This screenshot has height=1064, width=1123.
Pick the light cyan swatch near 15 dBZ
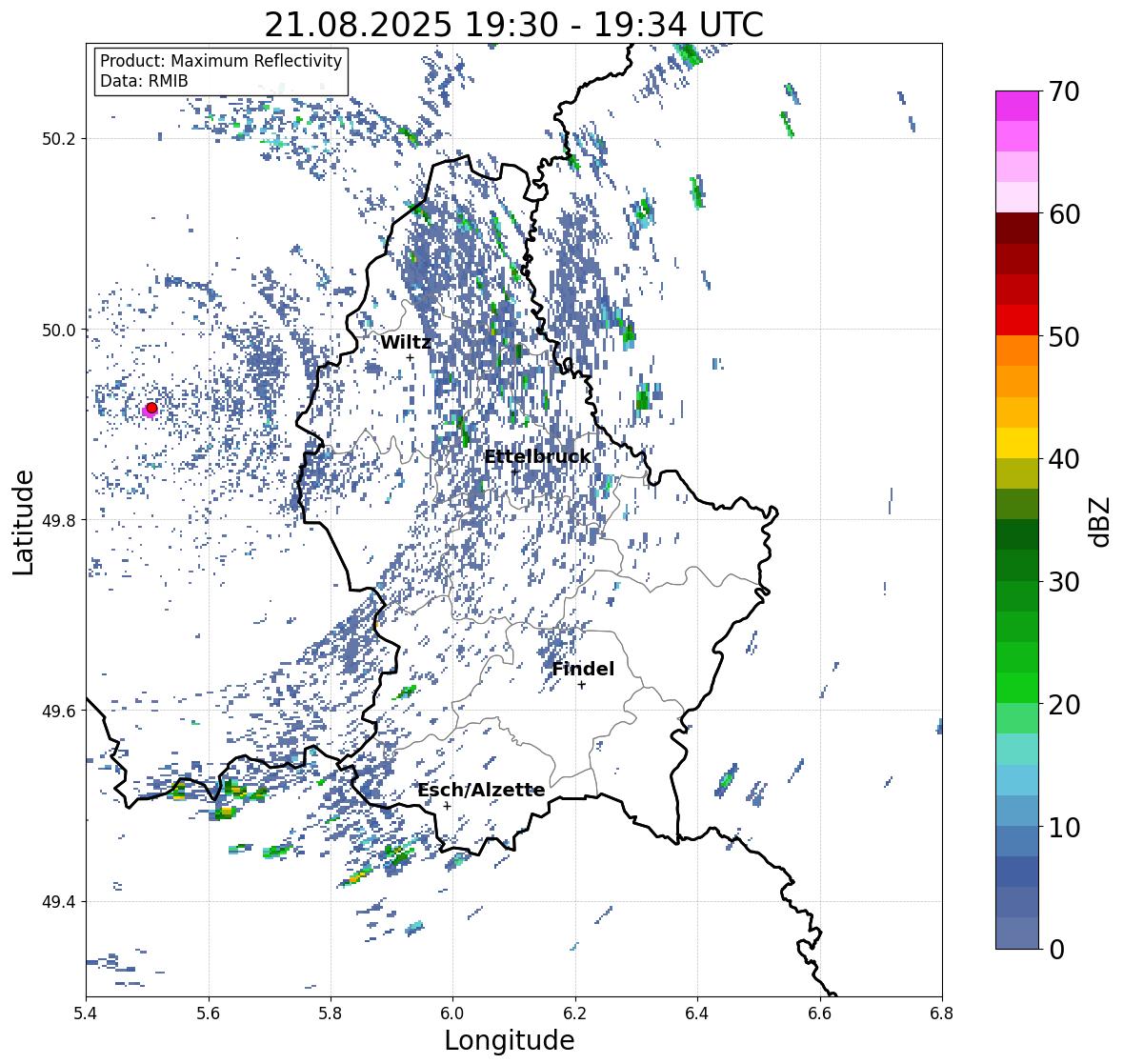(1017, 750)
